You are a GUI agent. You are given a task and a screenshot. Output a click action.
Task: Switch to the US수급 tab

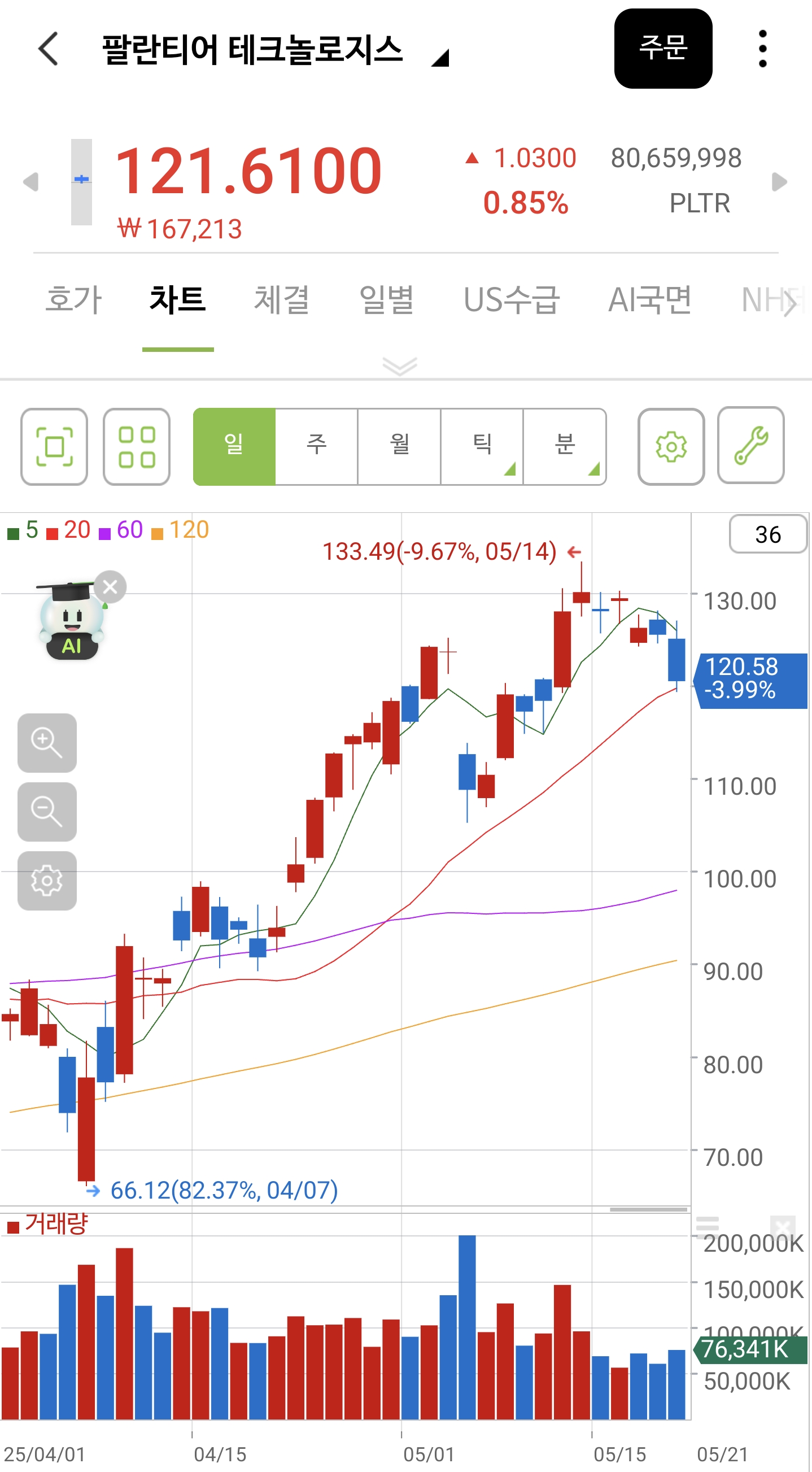pos(512,299)
